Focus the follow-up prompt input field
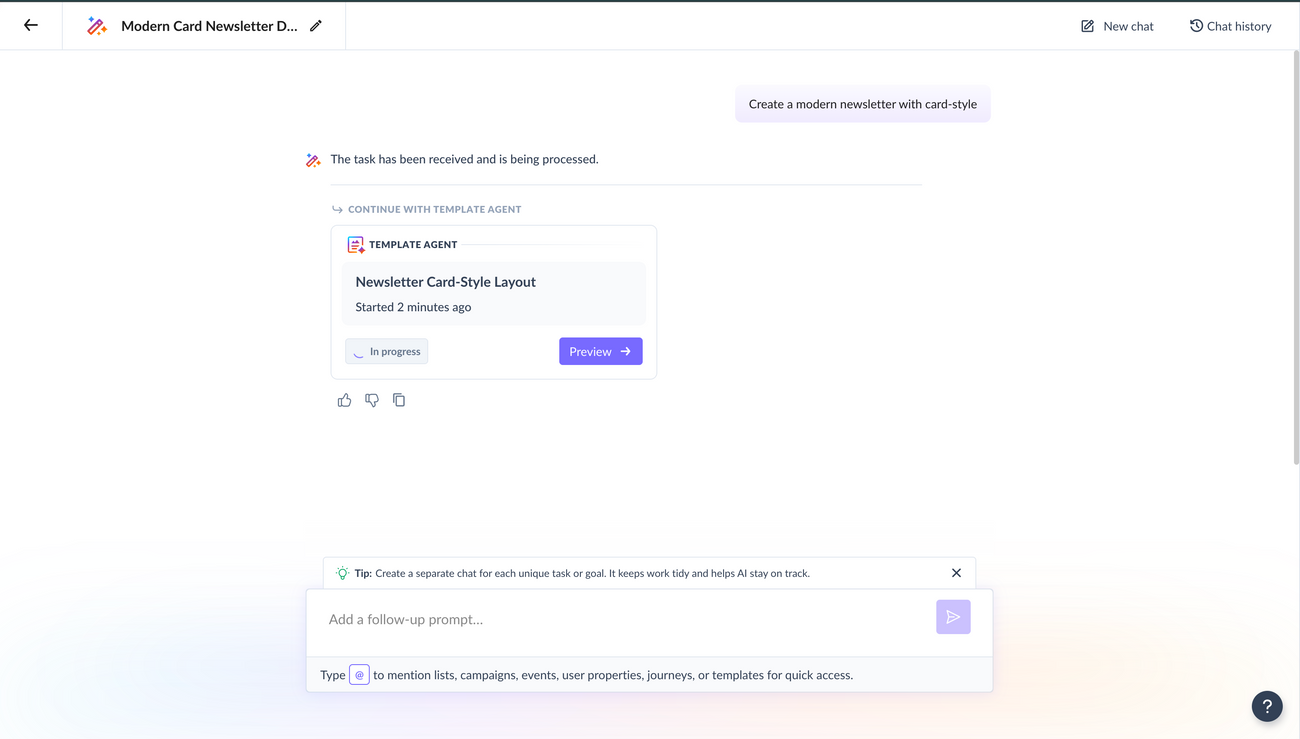The image size is (1300, 739). pyautogui.click(x=620, y=619)
